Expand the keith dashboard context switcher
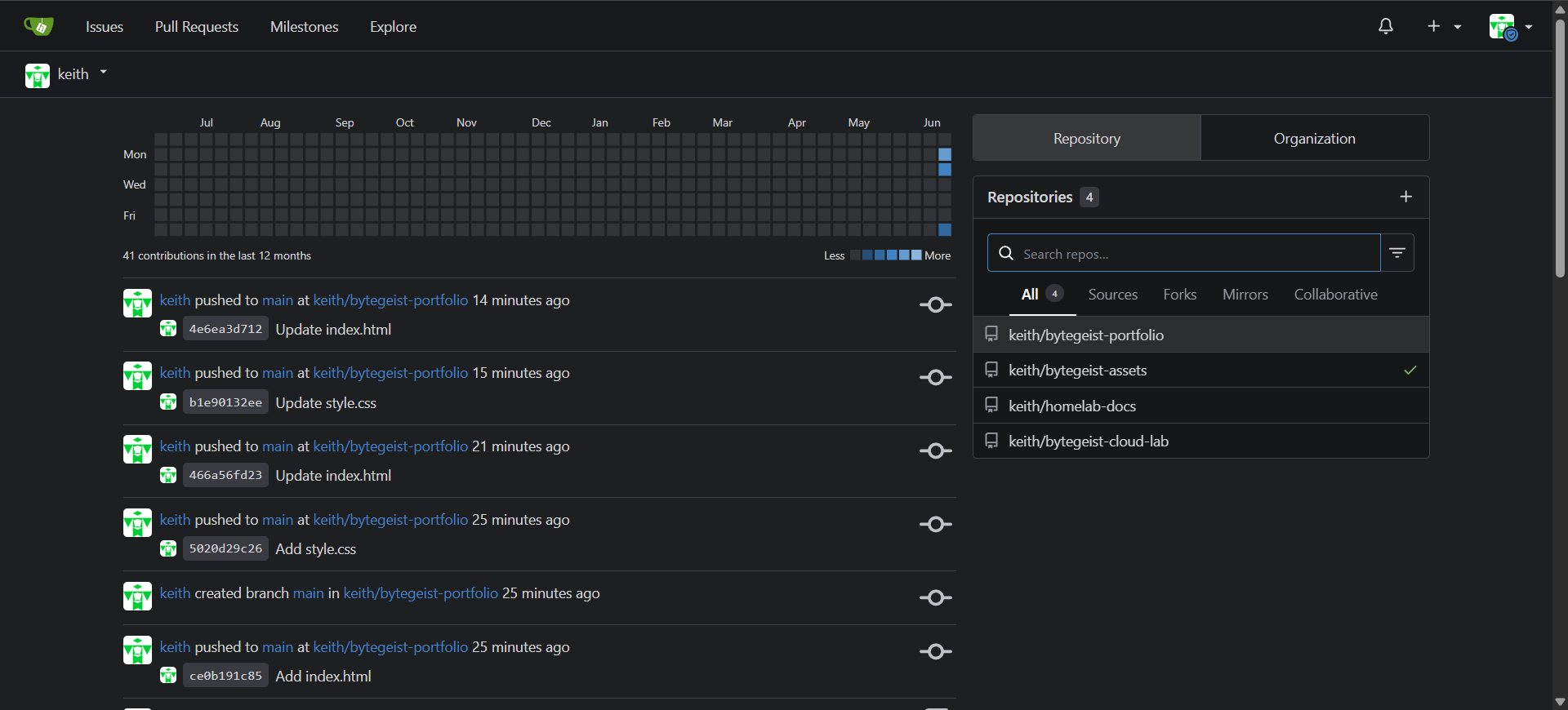This screenshot has height=710, width=1568. [x=67, y=74]
